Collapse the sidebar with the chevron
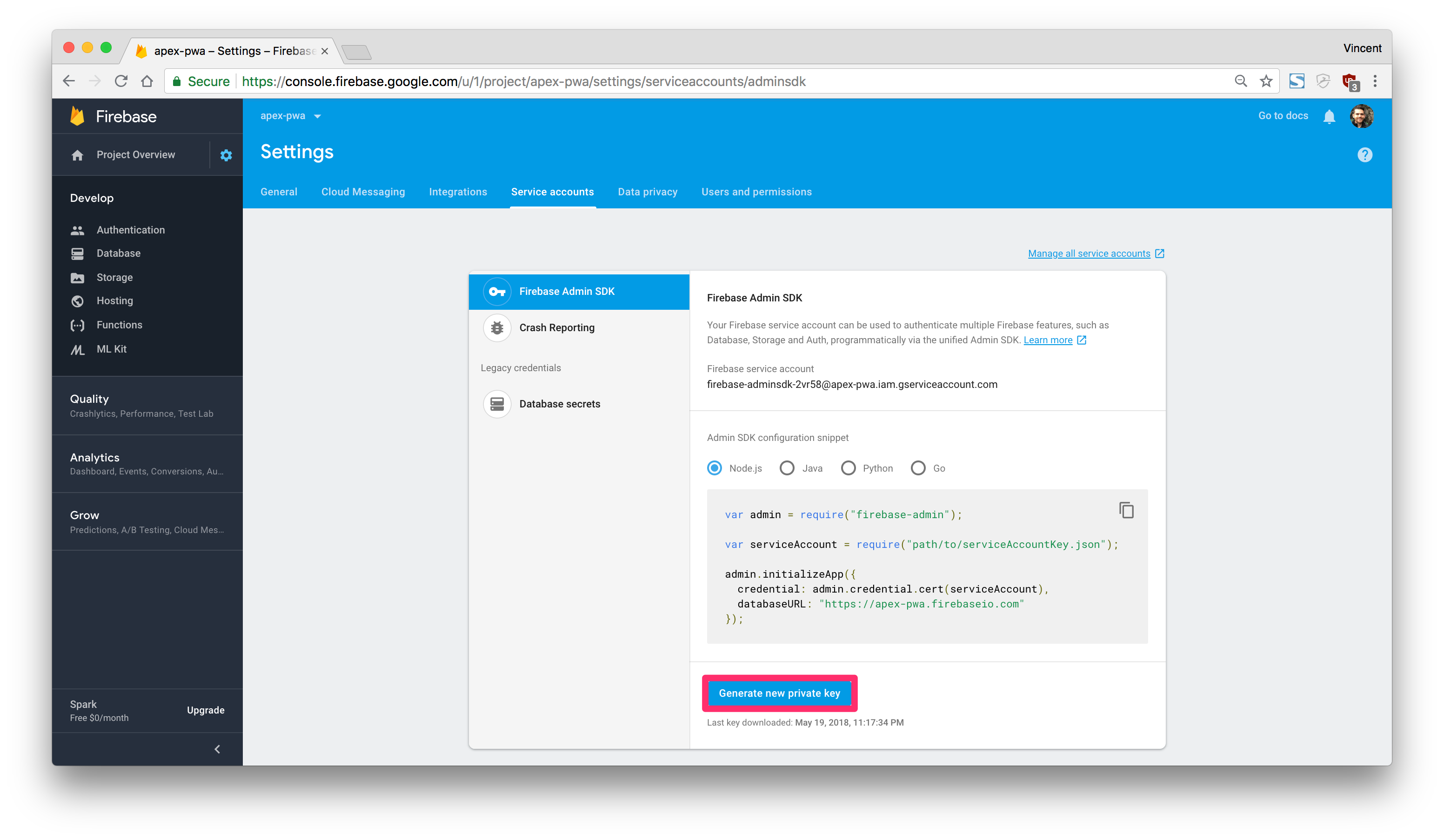 (217, 749)
